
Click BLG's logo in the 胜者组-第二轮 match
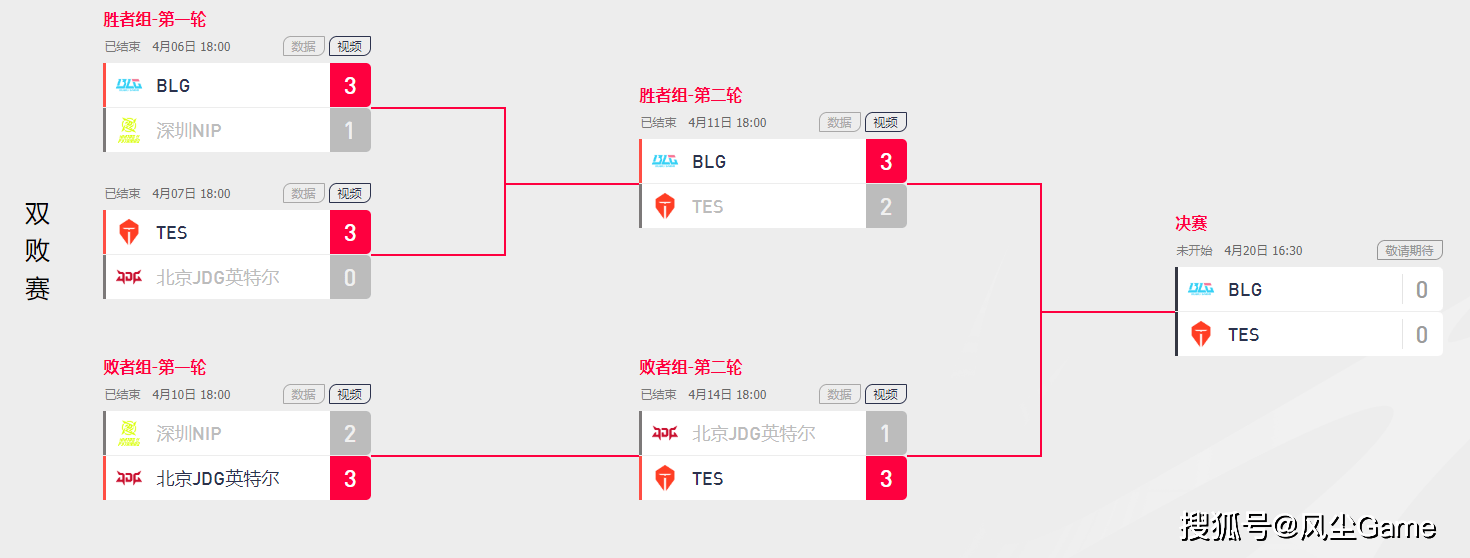tap(665, 161)
